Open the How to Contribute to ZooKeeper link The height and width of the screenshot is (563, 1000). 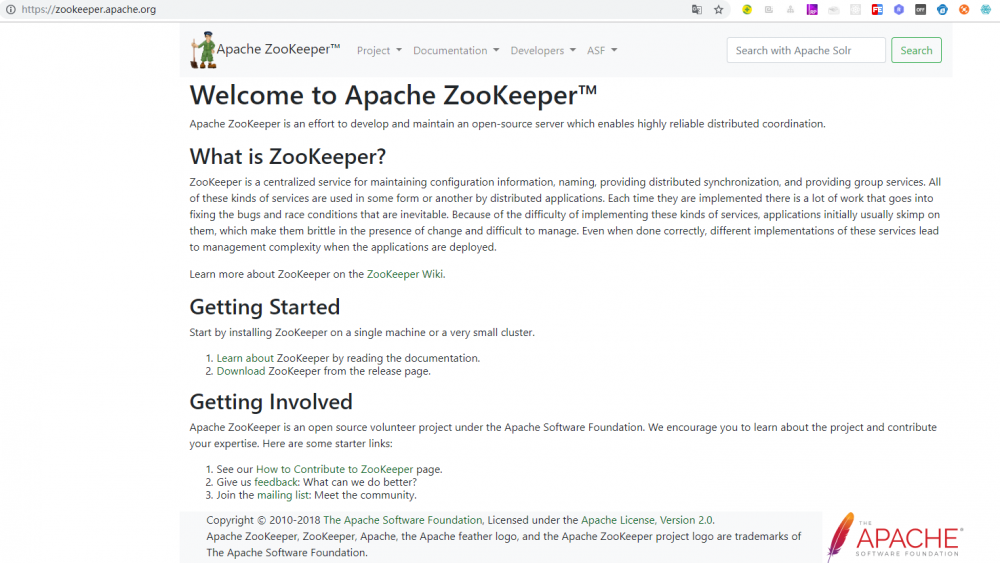334,469
